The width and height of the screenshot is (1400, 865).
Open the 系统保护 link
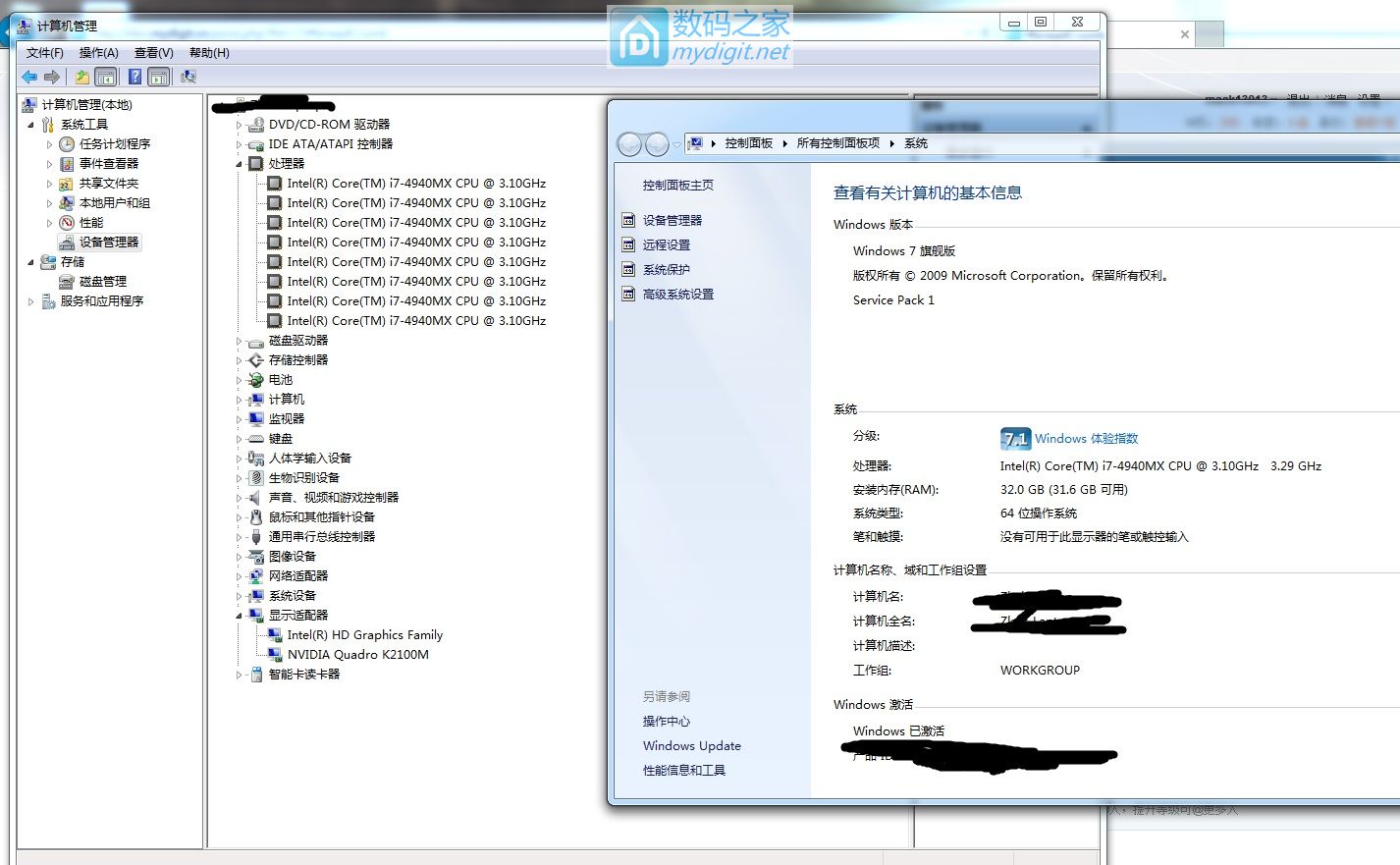coord(667,269)
